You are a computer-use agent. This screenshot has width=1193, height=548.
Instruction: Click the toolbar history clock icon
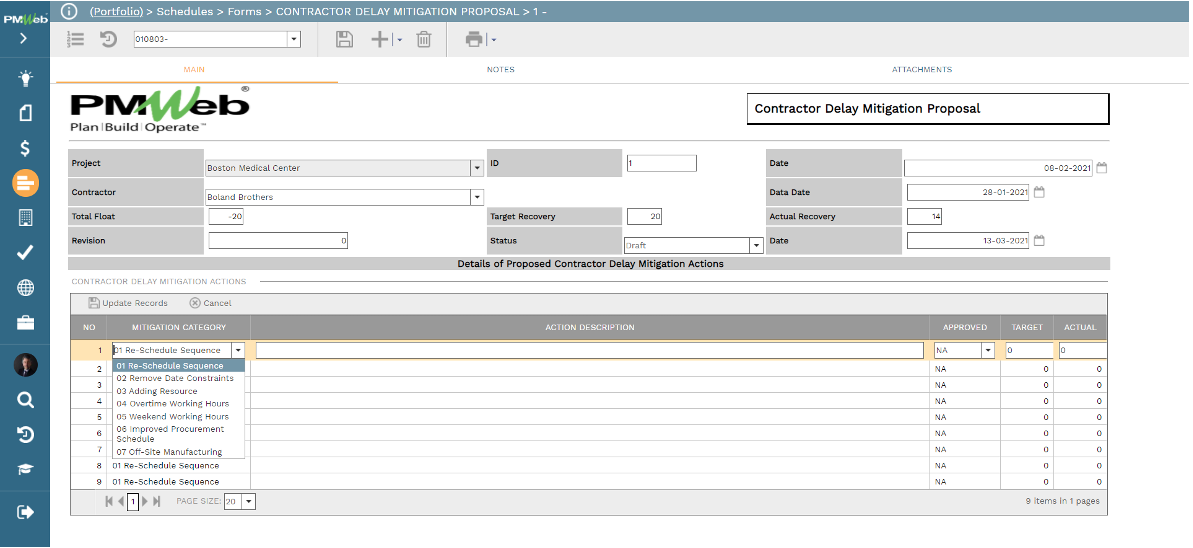(x=108, y=40)
